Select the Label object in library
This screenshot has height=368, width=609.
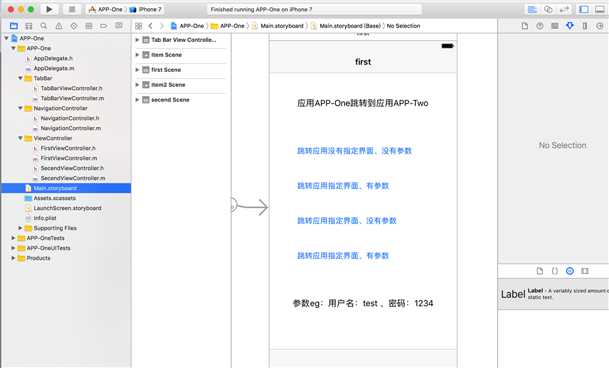553,294
